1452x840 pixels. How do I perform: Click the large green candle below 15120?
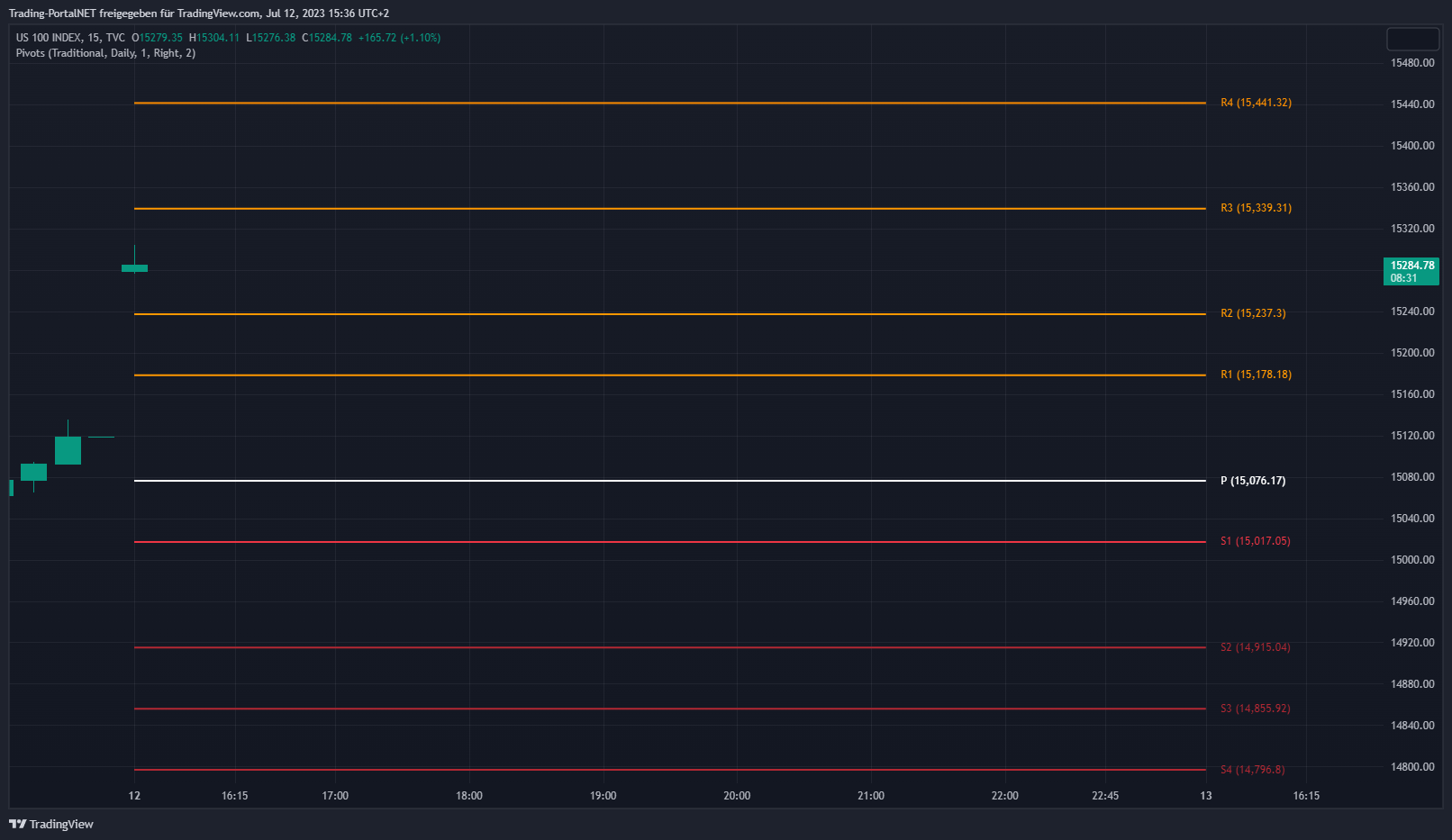pos(68,450)
